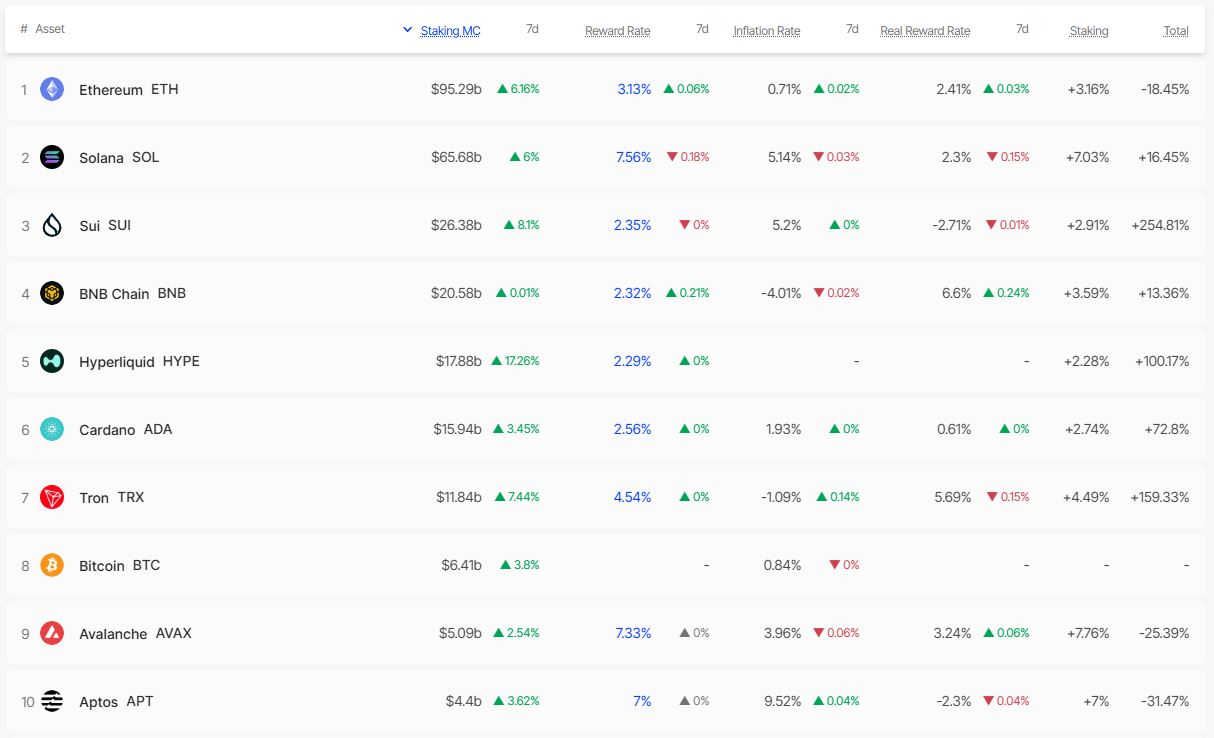Image resolution: width=1214 pixels, height=738 pixels.
Task: Open the Solana SOL asset name
Action: point(119,157)
